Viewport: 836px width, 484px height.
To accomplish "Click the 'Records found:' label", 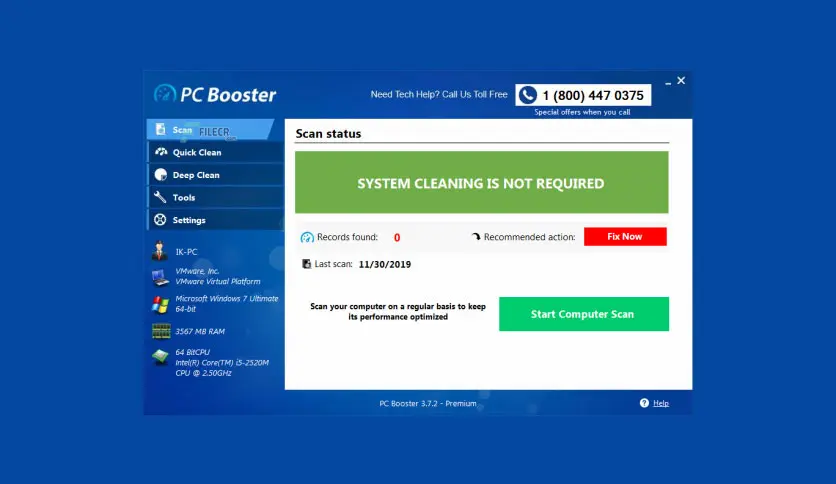I will [x=347, y=237].
